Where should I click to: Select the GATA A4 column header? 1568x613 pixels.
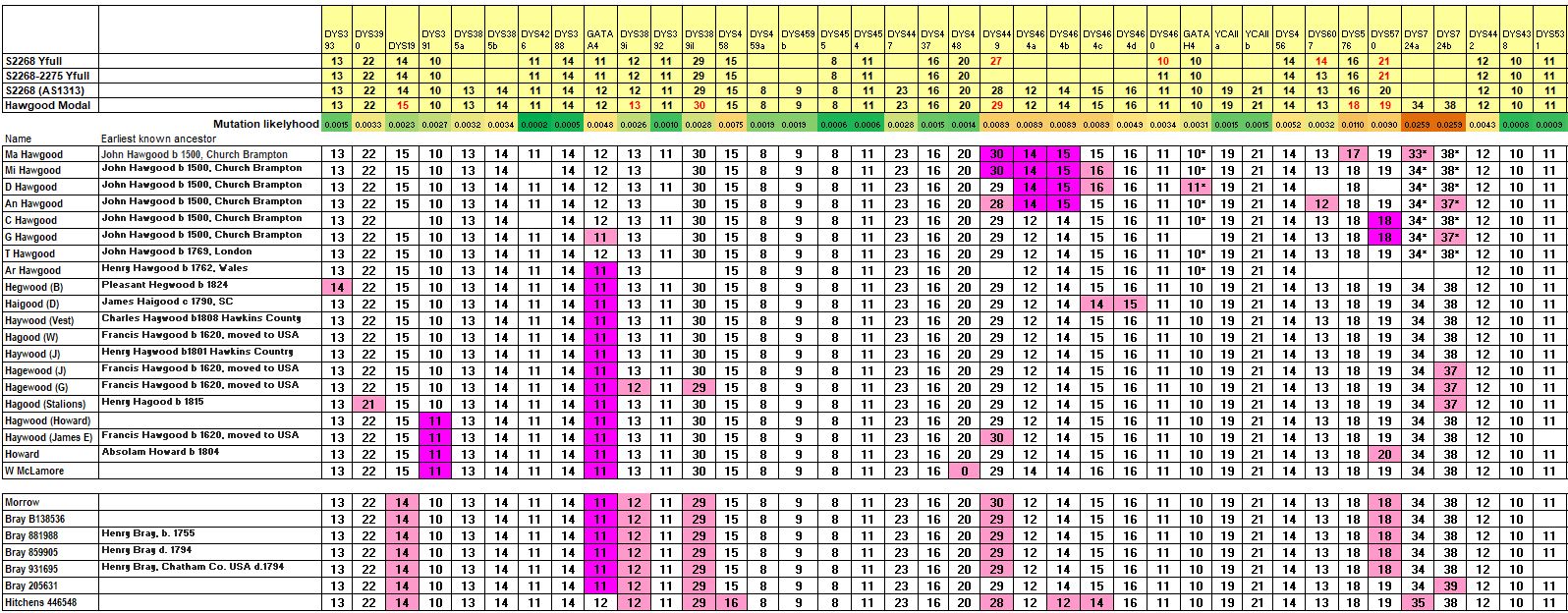(600, 39)
